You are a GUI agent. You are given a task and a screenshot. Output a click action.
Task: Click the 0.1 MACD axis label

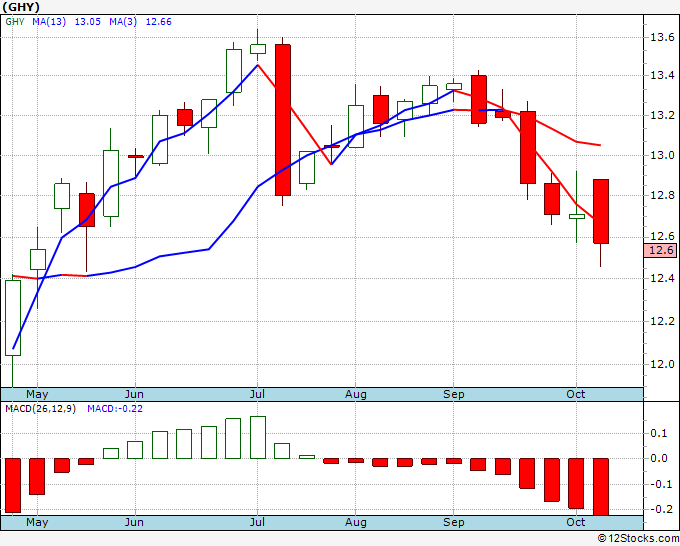pos(658,433)
